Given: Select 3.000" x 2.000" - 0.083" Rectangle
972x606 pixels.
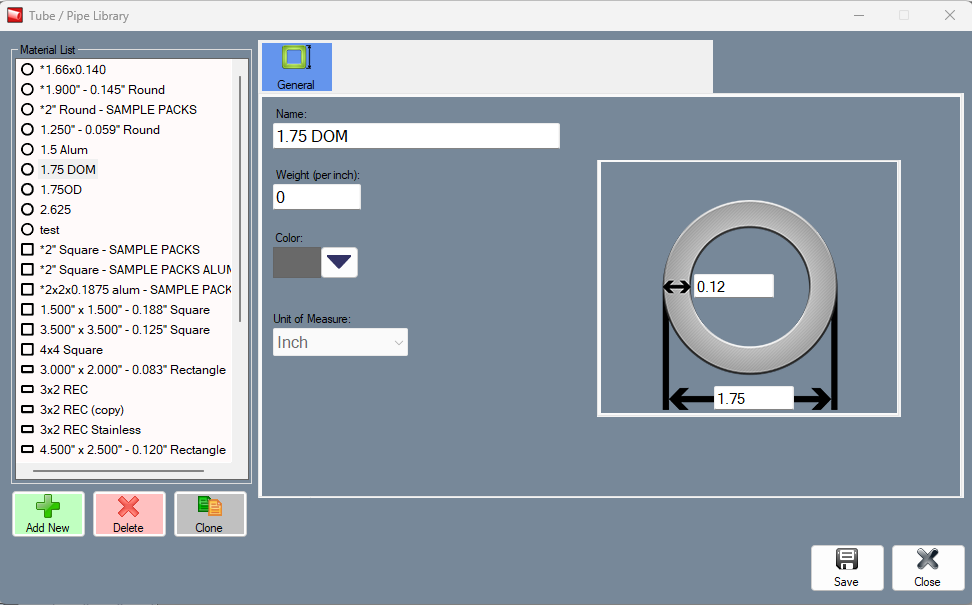Looking at the screenshot, I should [x=133, y=370].
